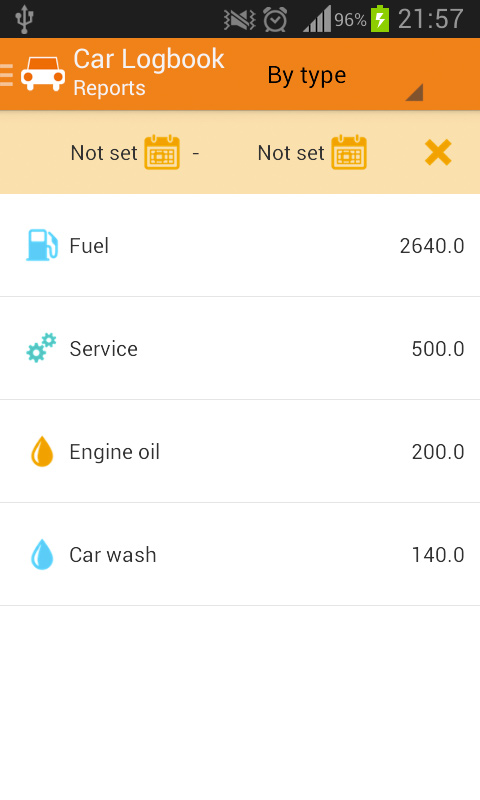
Task: Tap the teal Service gears icon
Action: pyautogui.click(x=41, y=348)
